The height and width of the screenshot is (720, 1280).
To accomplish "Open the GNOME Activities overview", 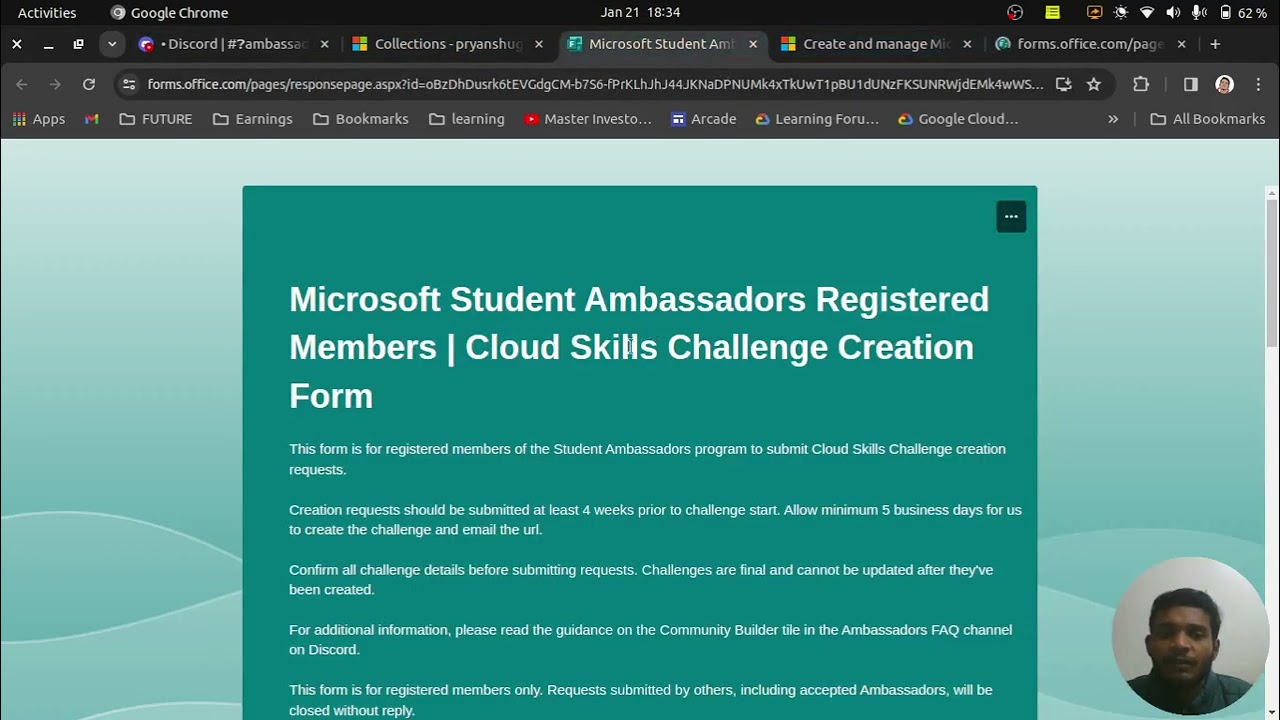I will click(x=47, y=13).
